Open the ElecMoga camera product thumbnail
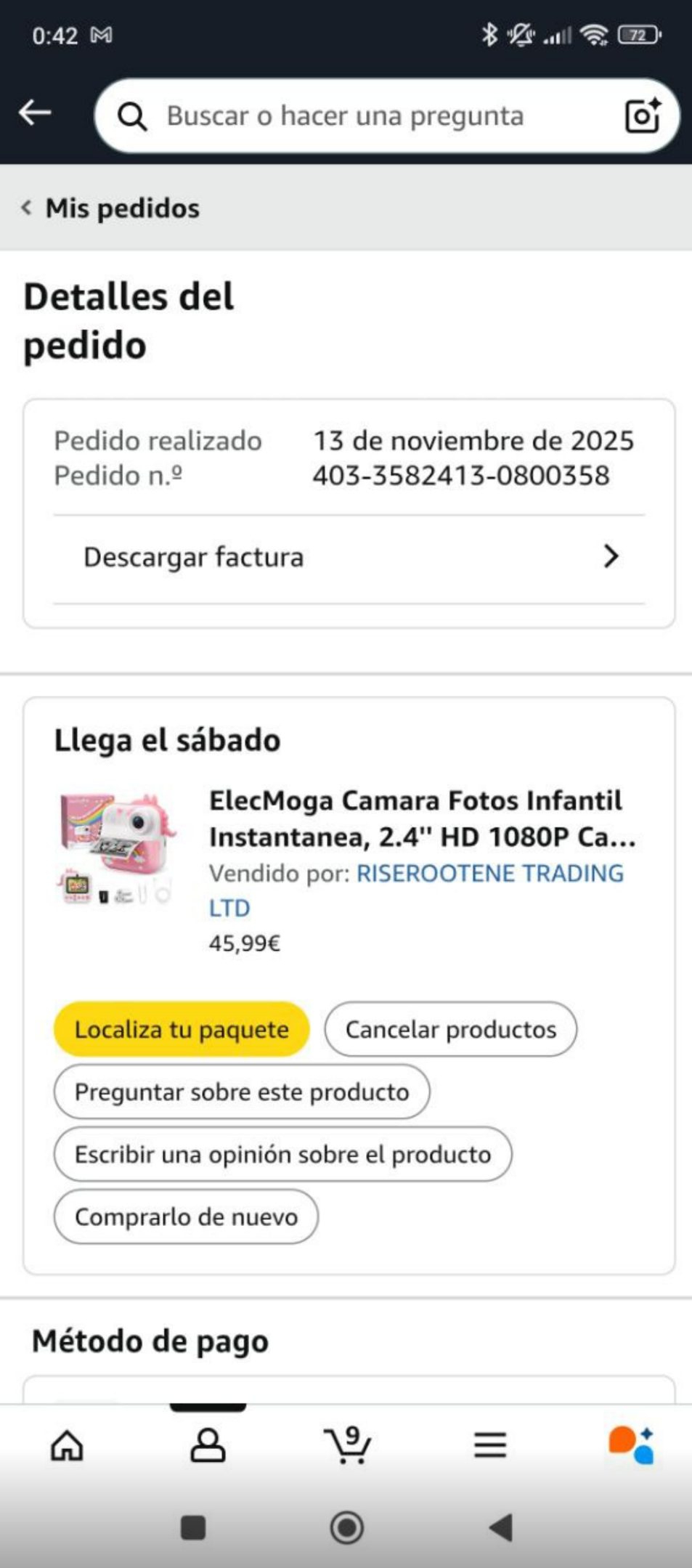The width and height of the screenshot is (692, 1568). point(117,848)
